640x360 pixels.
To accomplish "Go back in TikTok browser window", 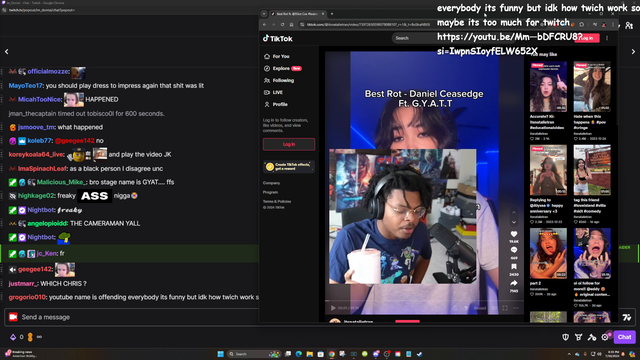I will click(x=264, y=24).
